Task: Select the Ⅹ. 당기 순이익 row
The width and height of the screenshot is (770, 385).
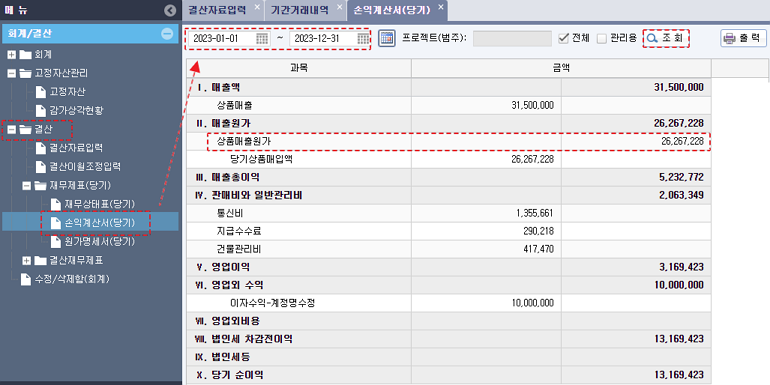Action: (x=449, y=375)
